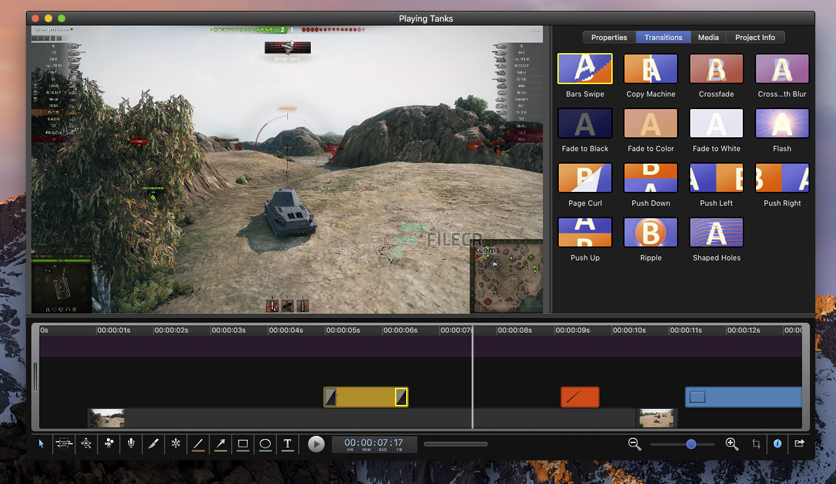Viewport: 836px width, 484px height.
Task: Select the arrow annotation tool
Action: click(221, 444)
